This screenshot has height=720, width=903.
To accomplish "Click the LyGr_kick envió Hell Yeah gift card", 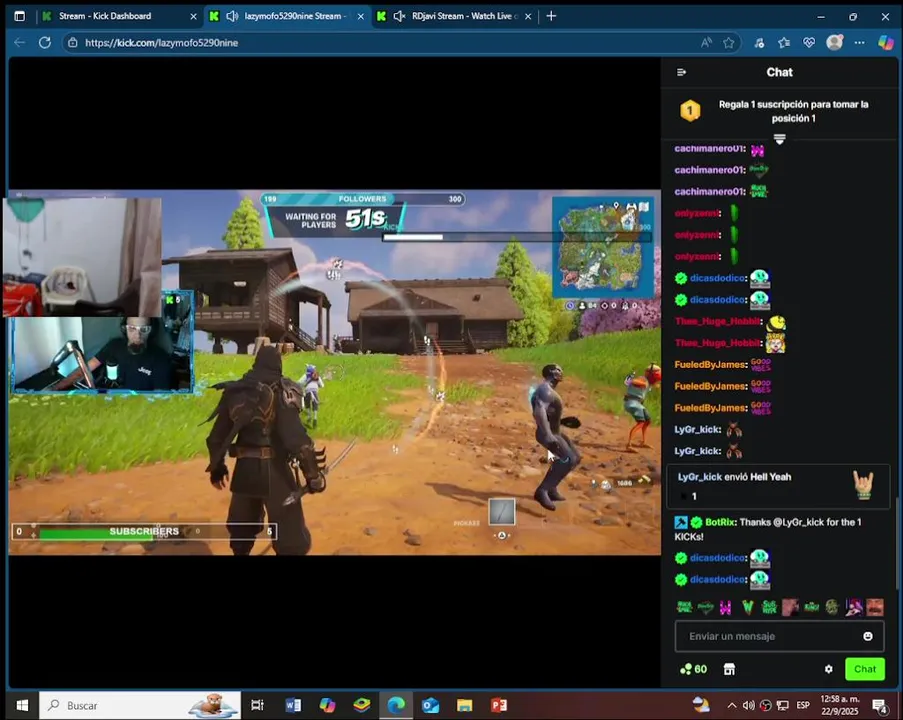I will 778,487.
